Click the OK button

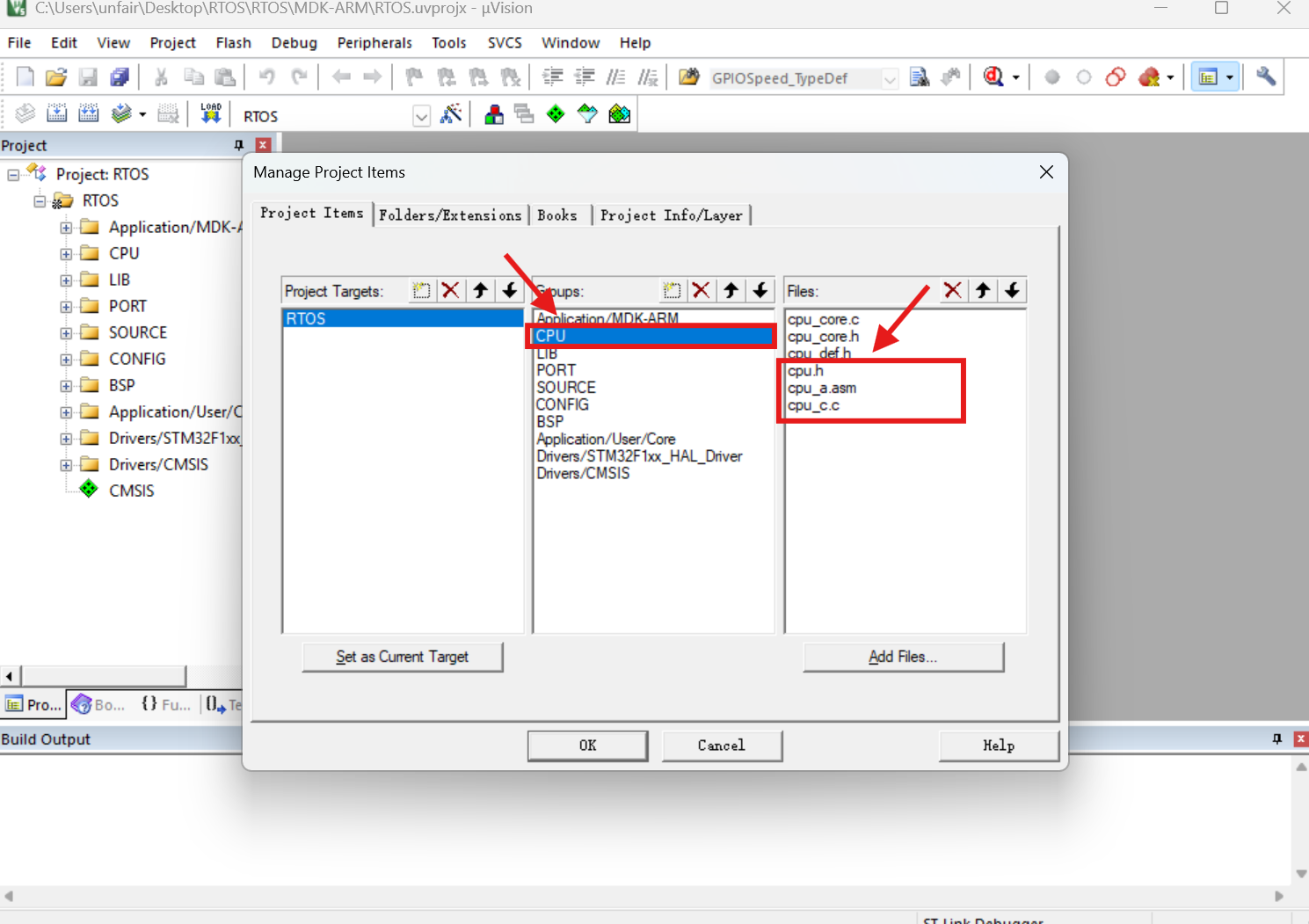pyautogui.click(x=588, y=746)
